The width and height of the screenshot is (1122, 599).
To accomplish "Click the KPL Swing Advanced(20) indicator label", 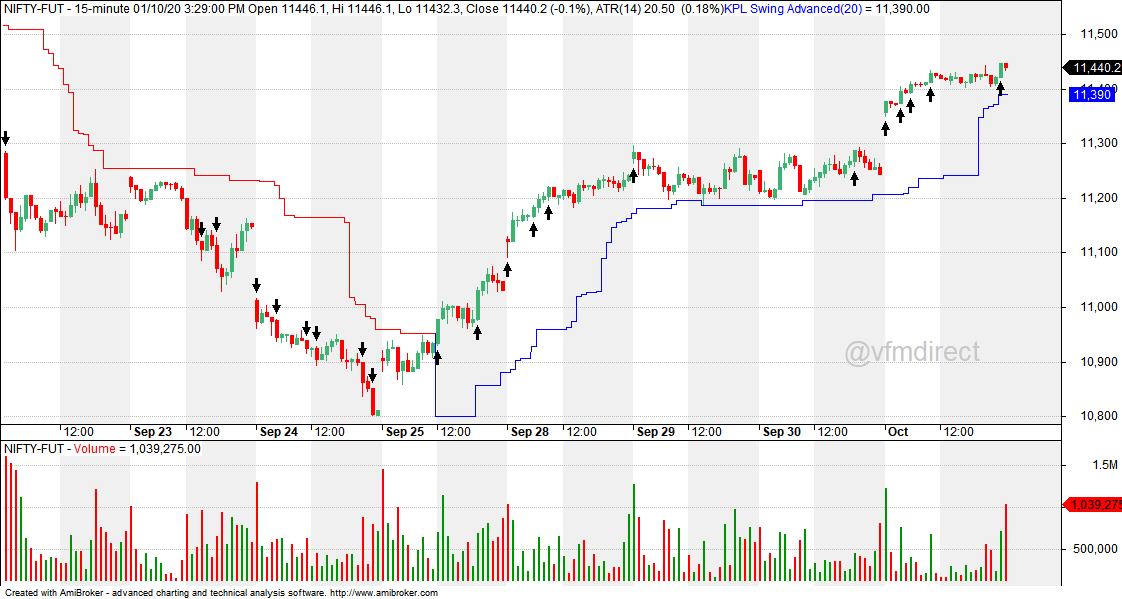I will tap(794, 9).
